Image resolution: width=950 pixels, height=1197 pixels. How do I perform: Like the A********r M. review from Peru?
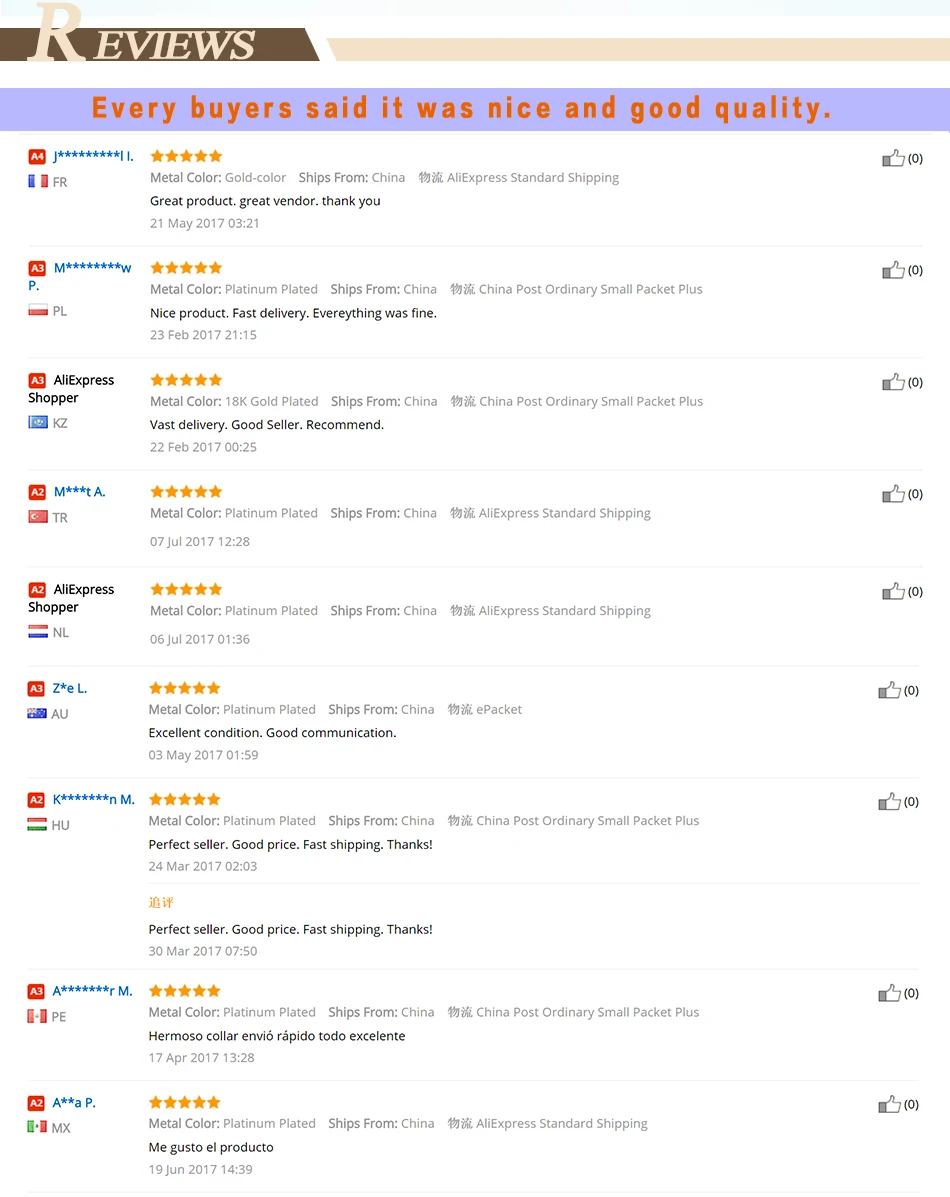click(x=889, y=993)
